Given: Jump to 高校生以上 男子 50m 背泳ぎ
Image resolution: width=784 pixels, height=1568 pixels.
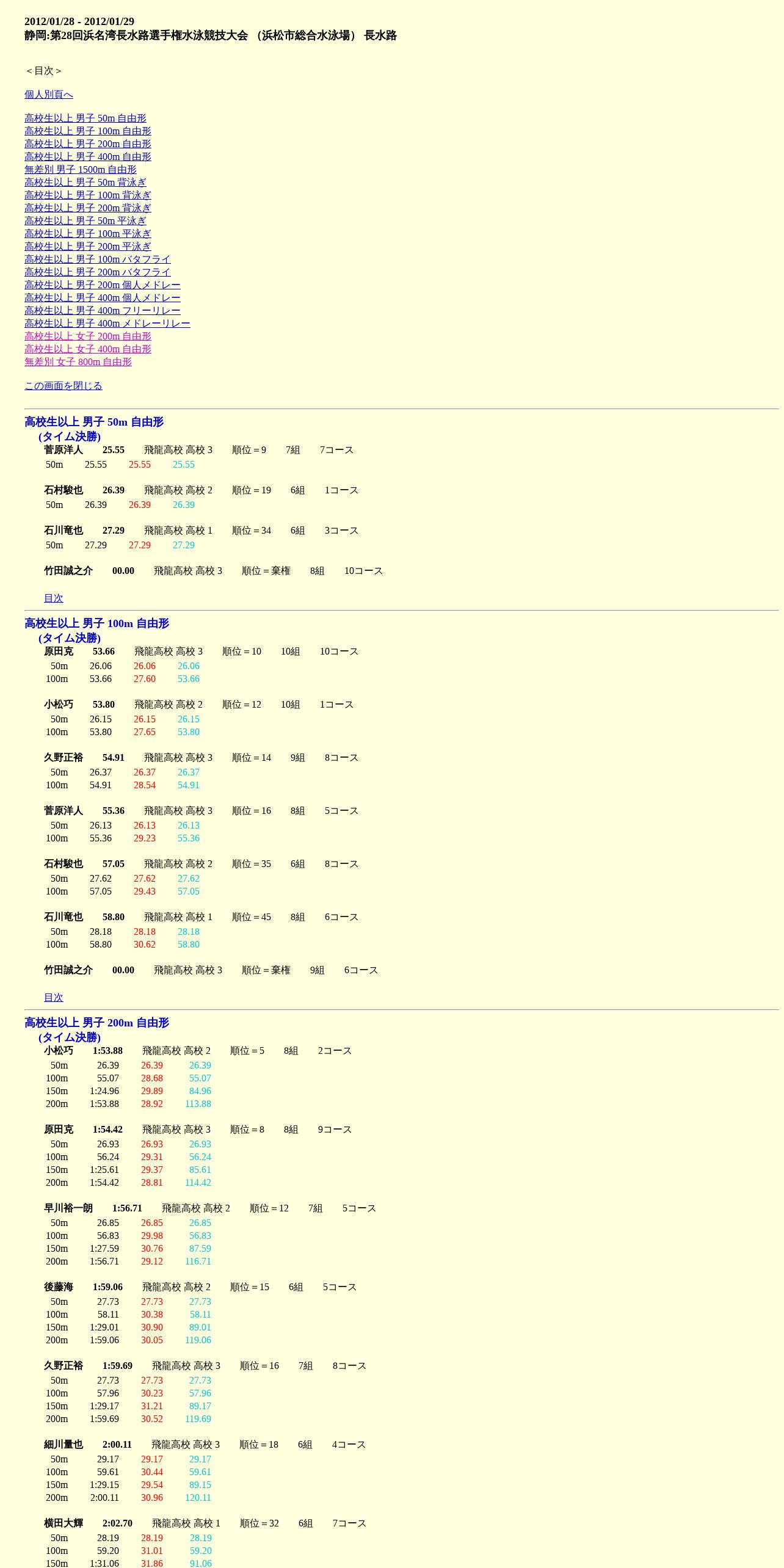Looking at the screenshot, I should coord(85,183).
